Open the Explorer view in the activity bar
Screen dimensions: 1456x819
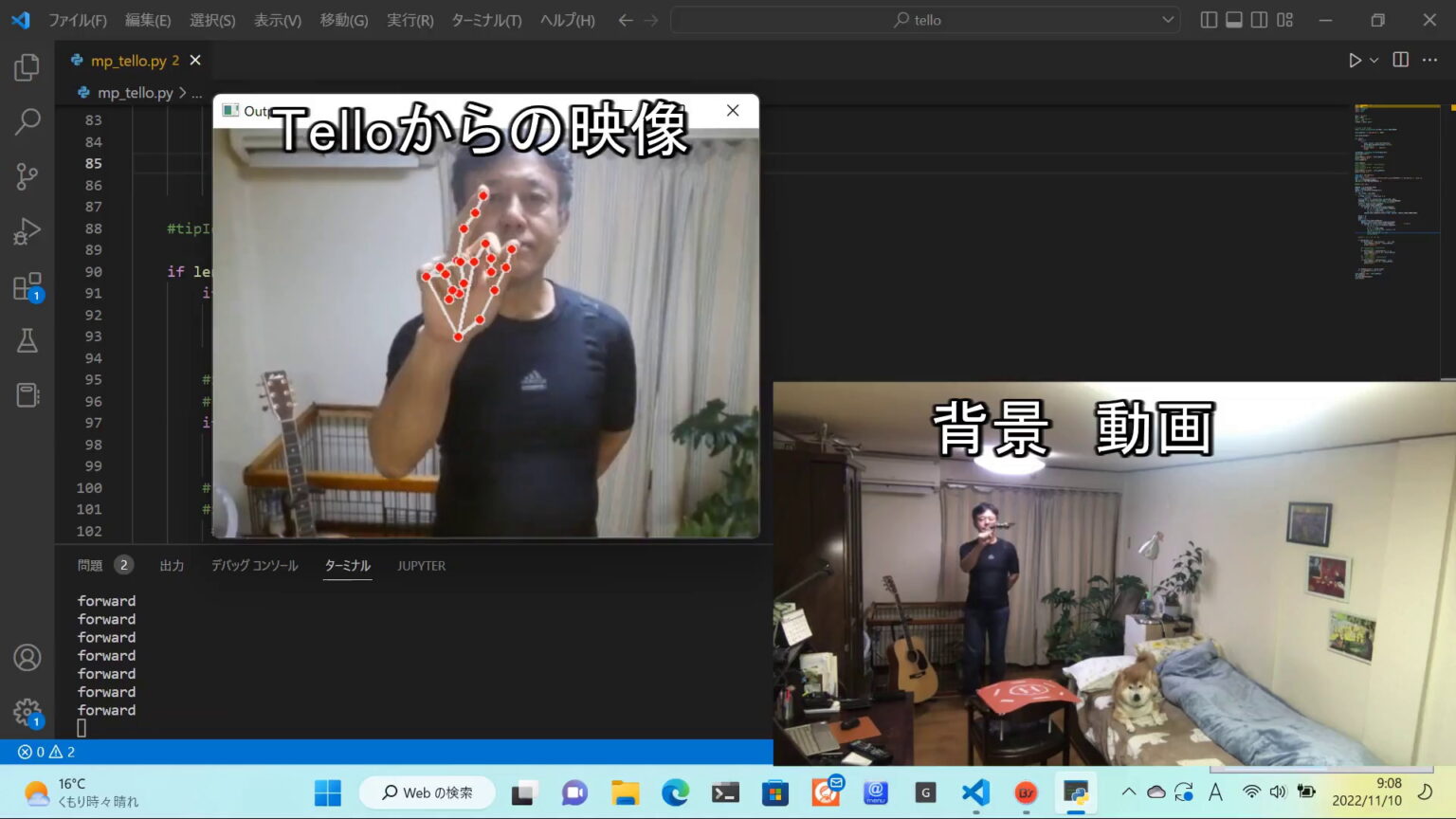(x=26, y=66)
